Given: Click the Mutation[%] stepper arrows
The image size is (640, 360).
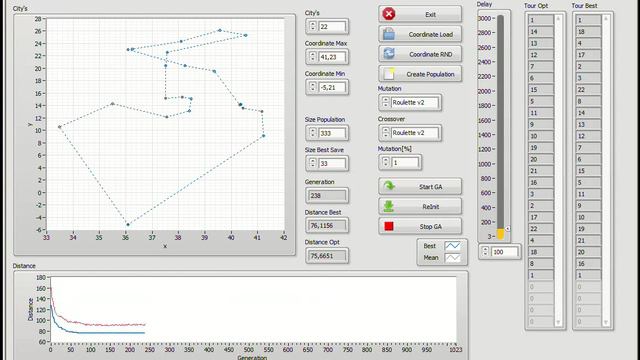Looking at the screenshot, I should tap(385, 162).
